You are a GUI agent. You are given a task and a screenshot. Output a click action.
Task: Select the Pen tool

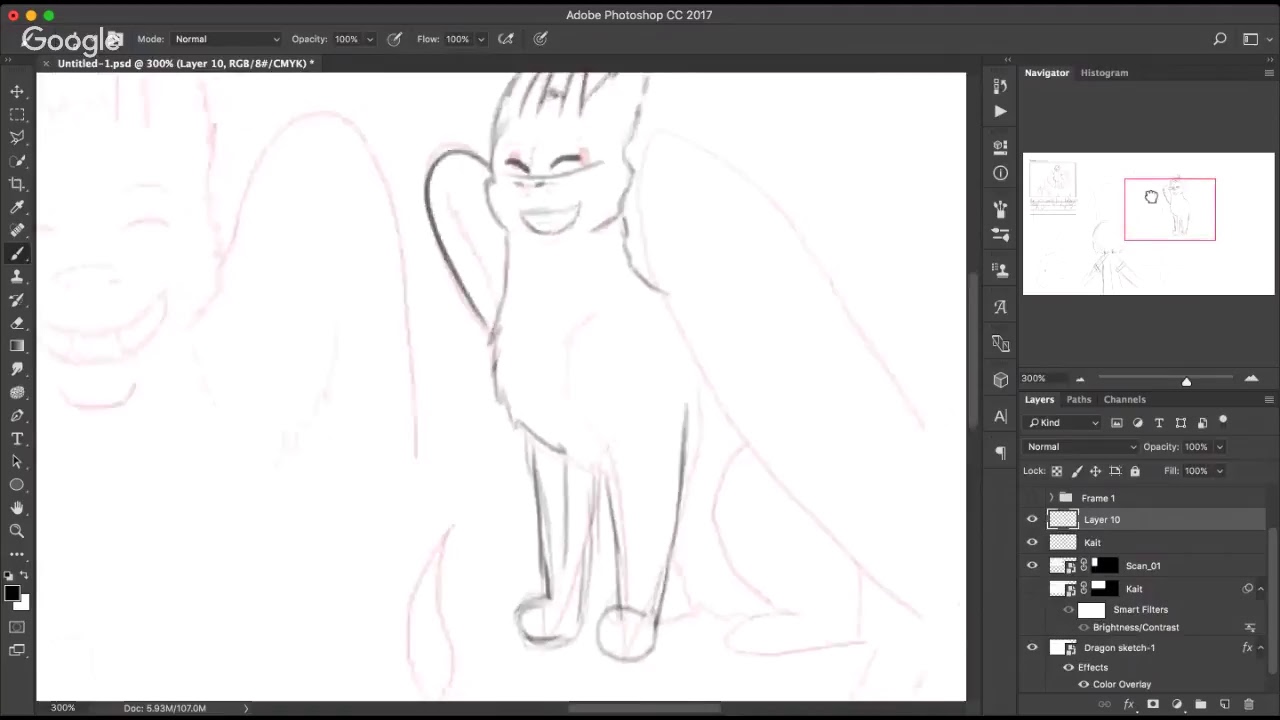click(x=17, y=415)
